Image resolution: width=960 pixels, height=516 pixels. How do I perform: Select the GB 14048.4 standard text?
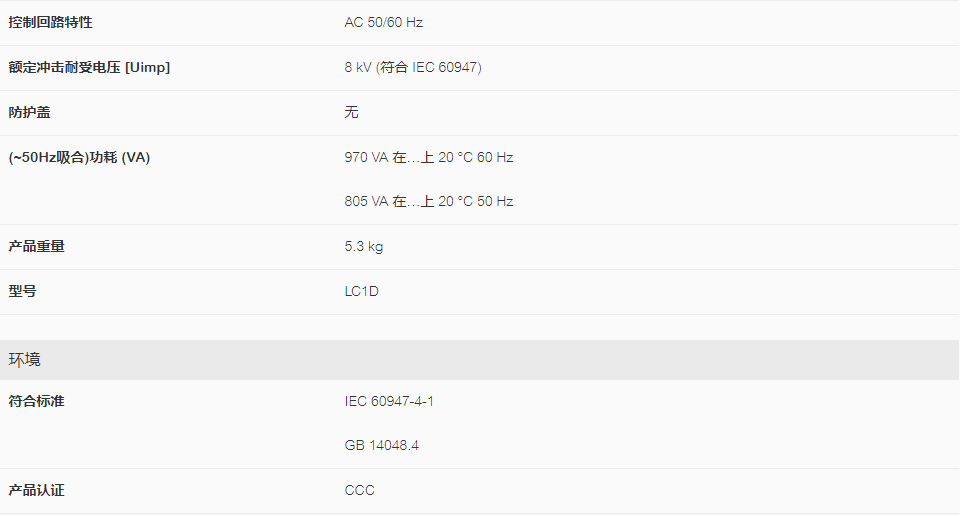click(381, 446)
